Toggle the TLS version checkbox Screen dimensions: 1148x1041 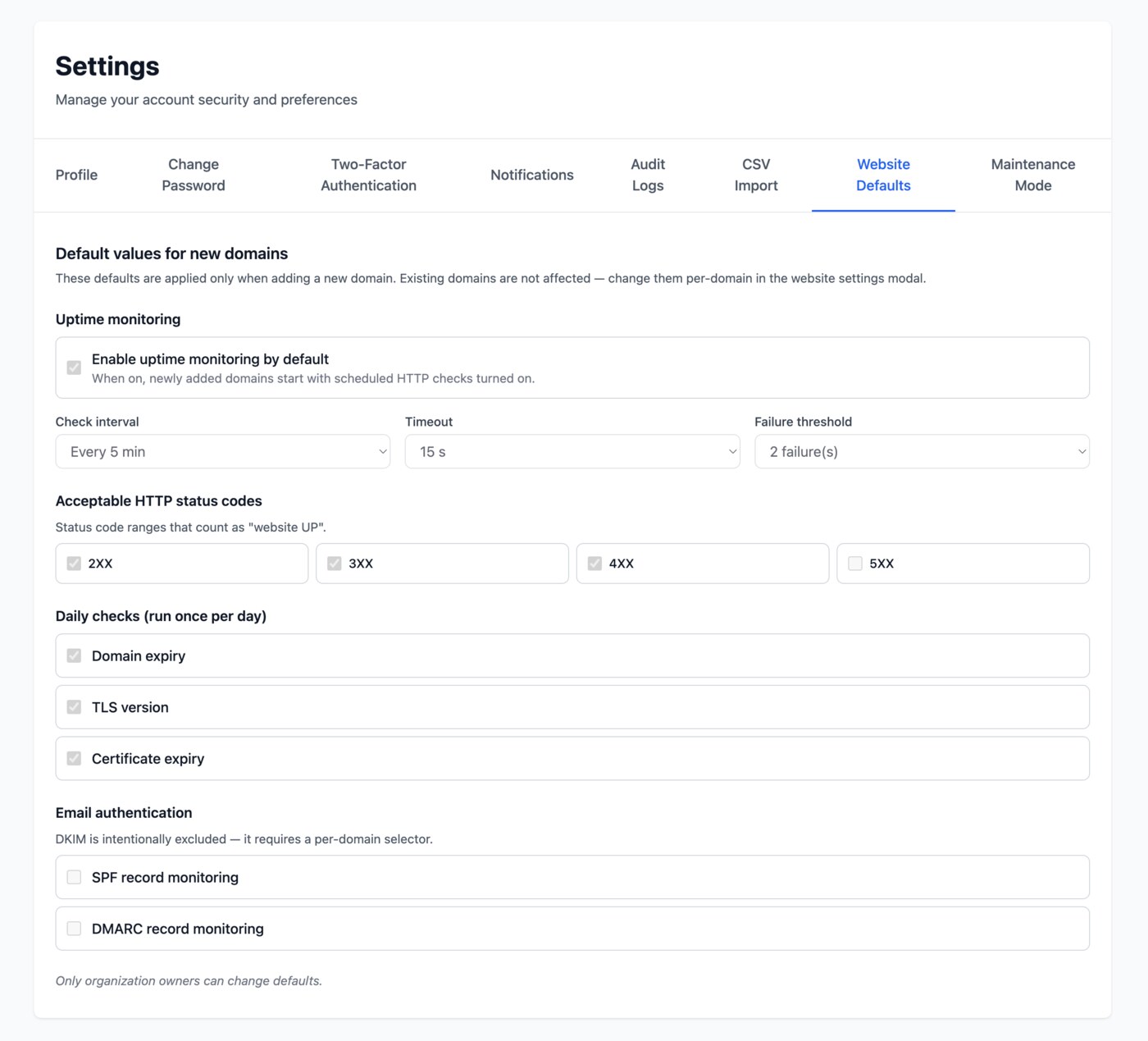(x=74, y=707)
